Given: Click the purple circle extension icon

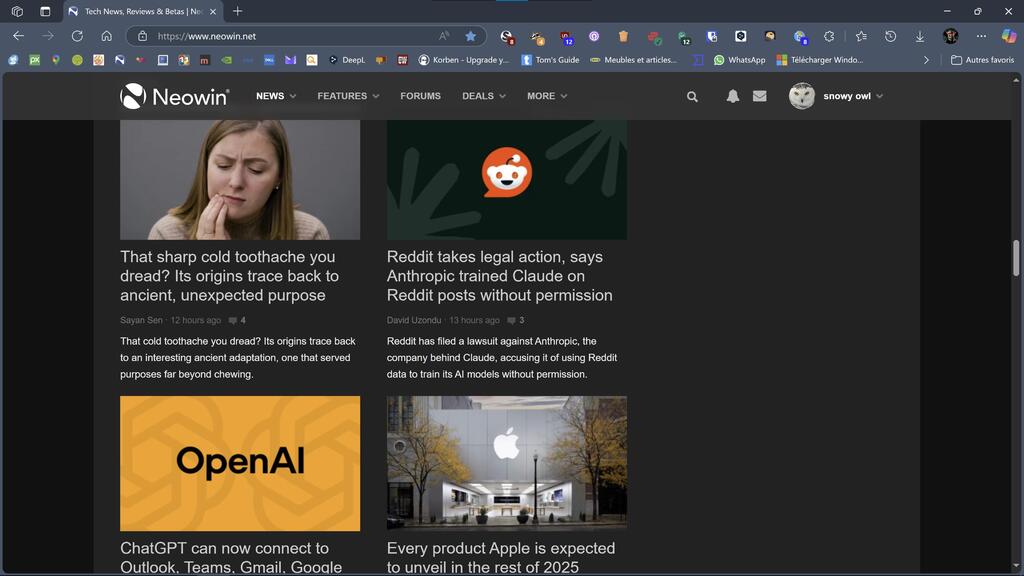Looking at the screenshot, I should coord(594,36).
